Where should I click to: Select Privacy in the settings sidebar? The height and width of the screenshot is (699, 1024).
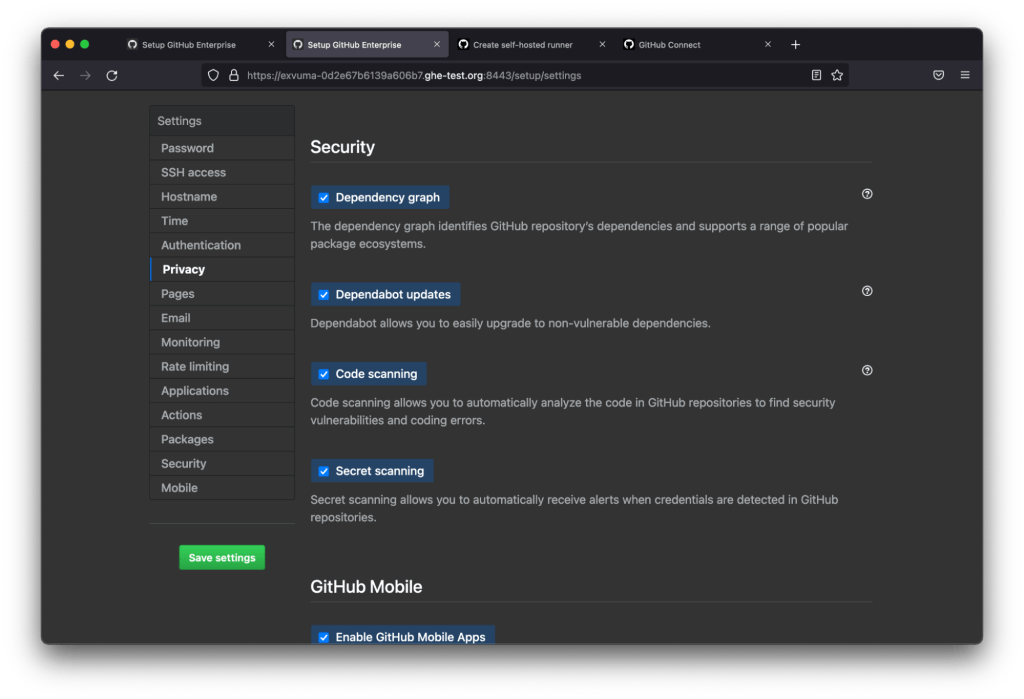(222, 269)
